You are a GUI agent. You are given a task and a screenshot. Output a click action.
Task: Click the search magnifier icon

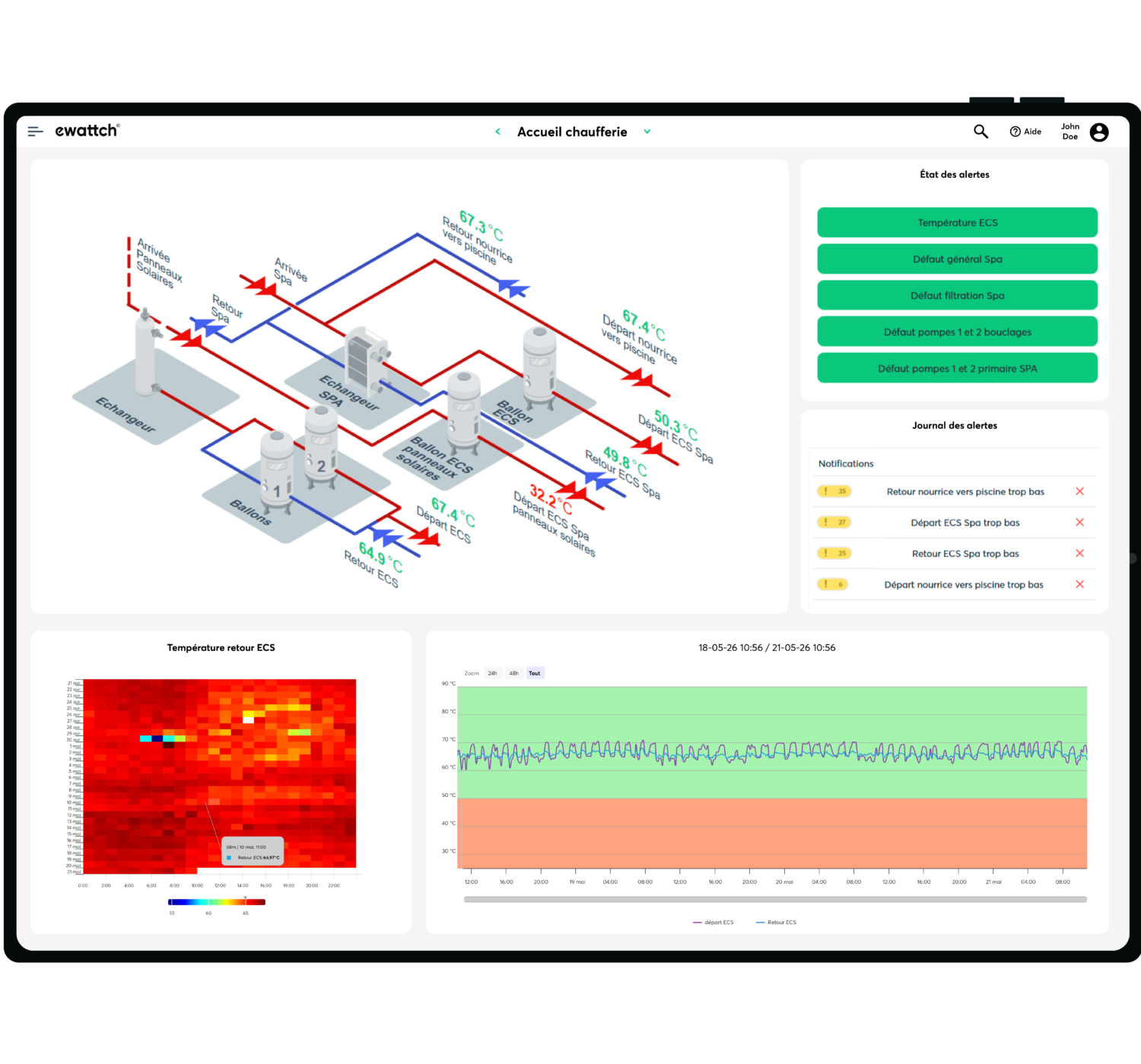click(x=980, y=132)
